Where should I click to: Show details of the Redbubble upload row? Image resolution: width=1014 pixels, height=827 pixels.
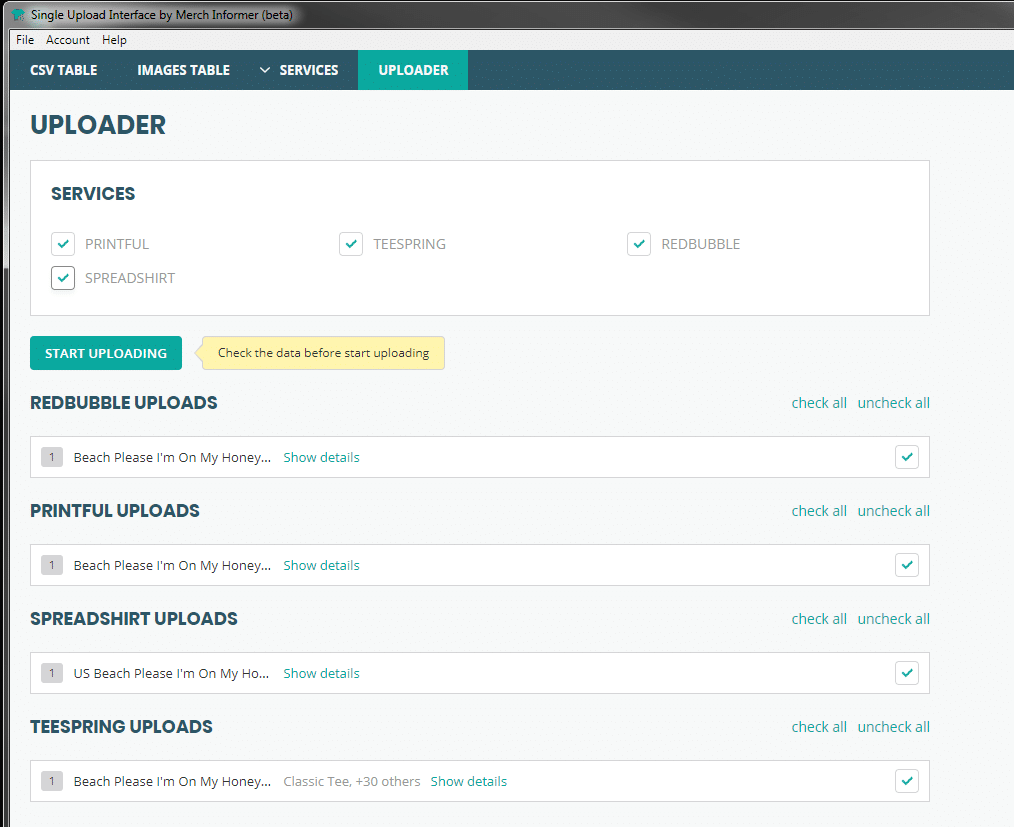pos(321,457)
